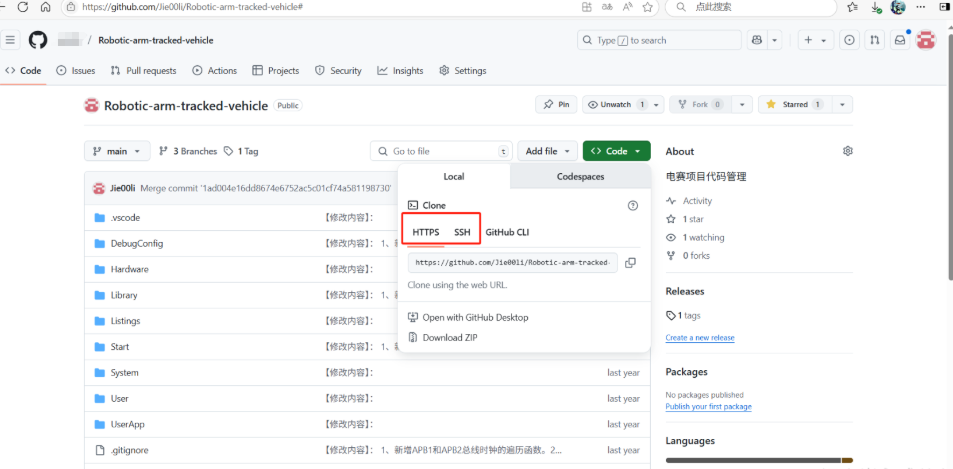Open the UserApp folder
This screenshot has width=953, height=469.
(x=128, y=424)
